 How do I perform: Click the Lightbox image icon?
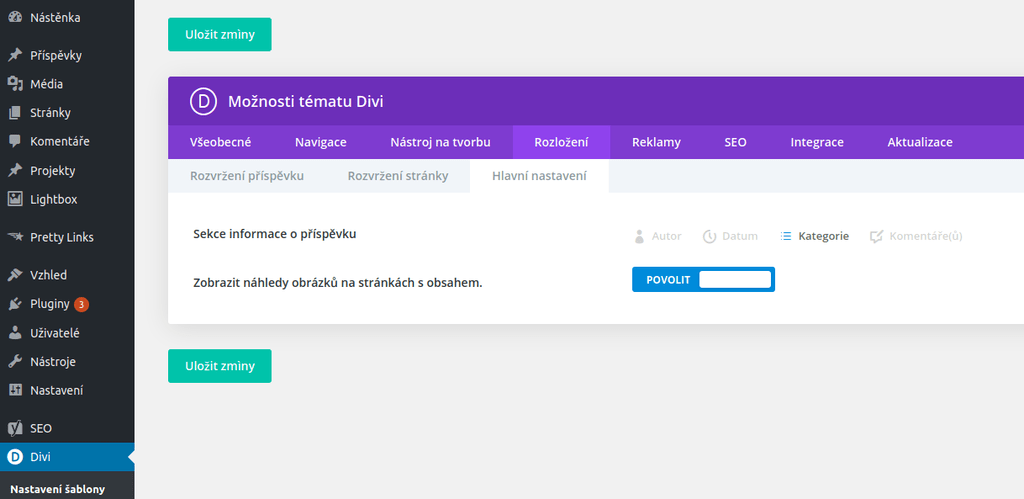click(x=14, y=199)
